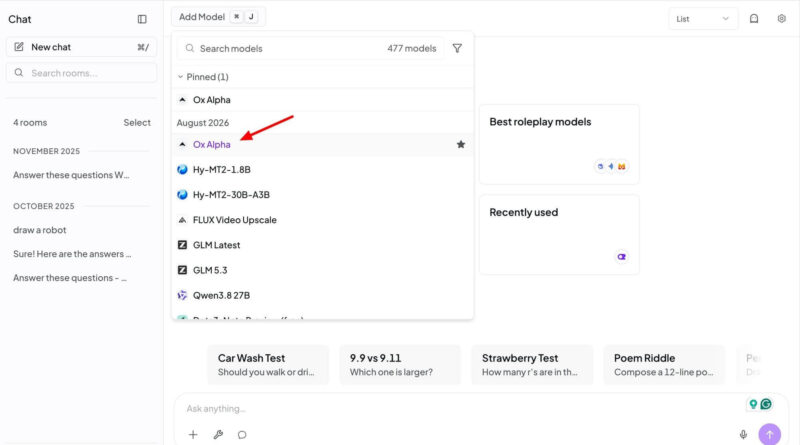The height and width of the screenshot is (445, 800).
Task: Open the Best roleplay models card
Action: (559, 145)
